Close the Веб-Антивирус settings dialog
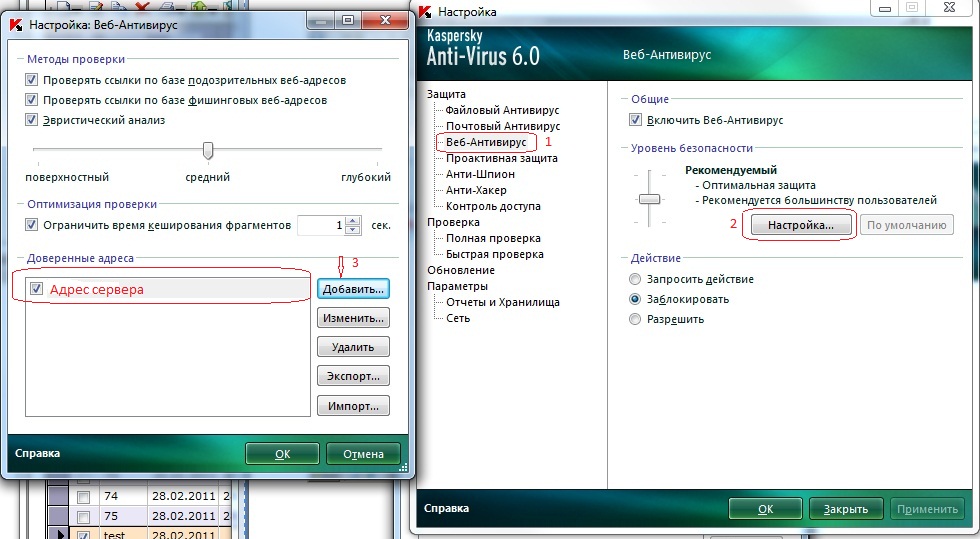The height and width of the screenshot is (539, 980). click(x=386, y=21)
